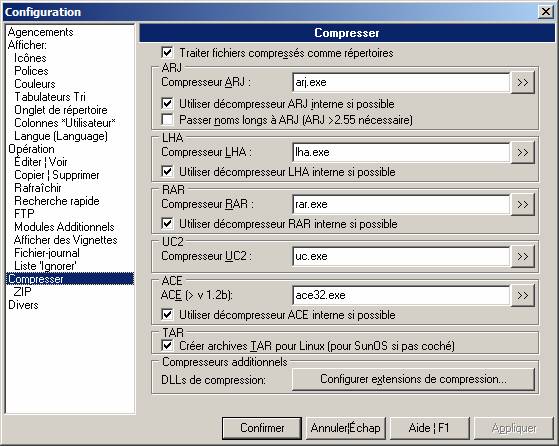The image size is (559, 446).
Task: Uncheck Créer archives TAR pour Linux
Action: pyautogui.click(x=167, y=345)
